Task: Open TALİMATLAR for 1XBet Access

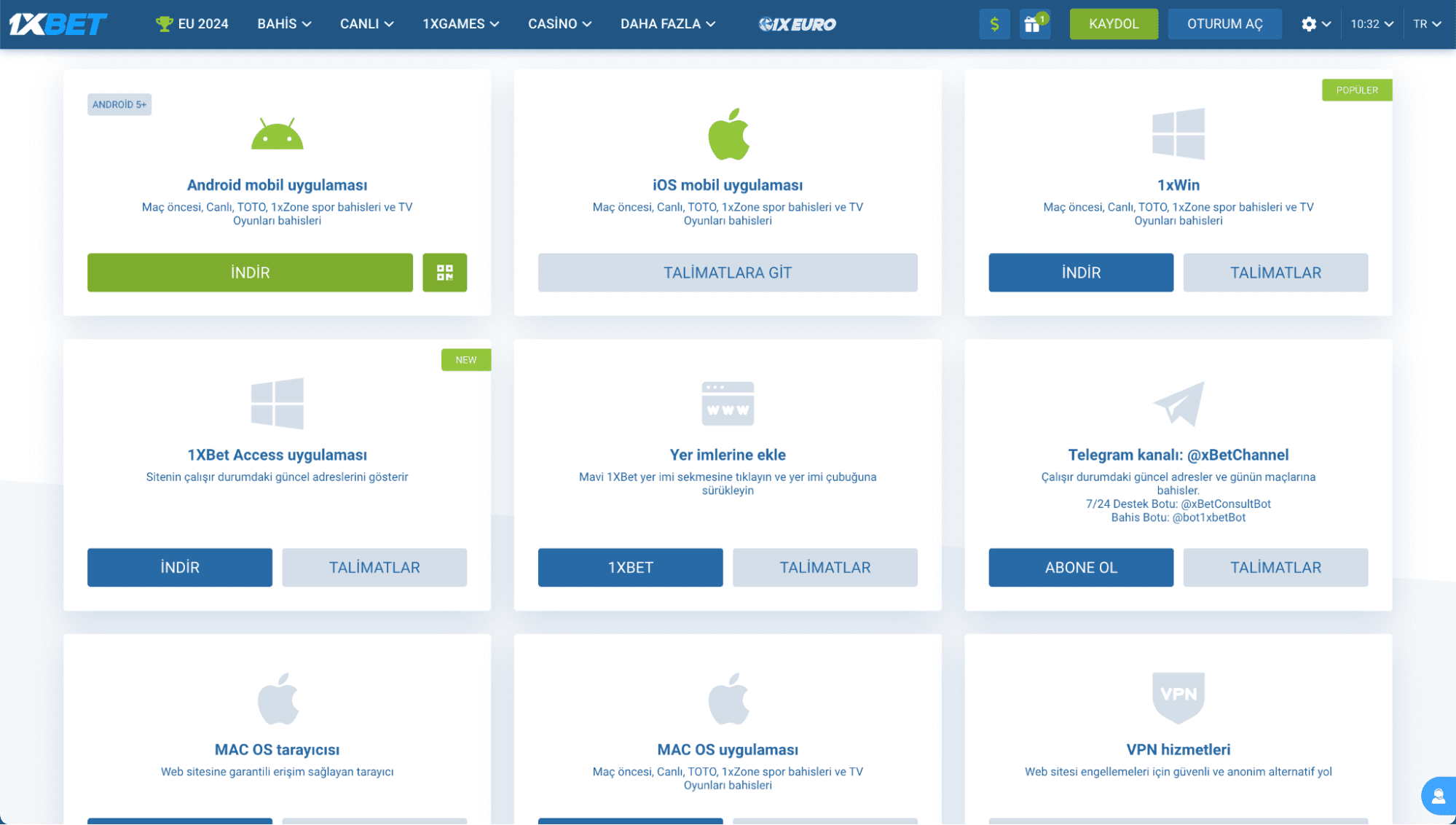Action: 374,568
